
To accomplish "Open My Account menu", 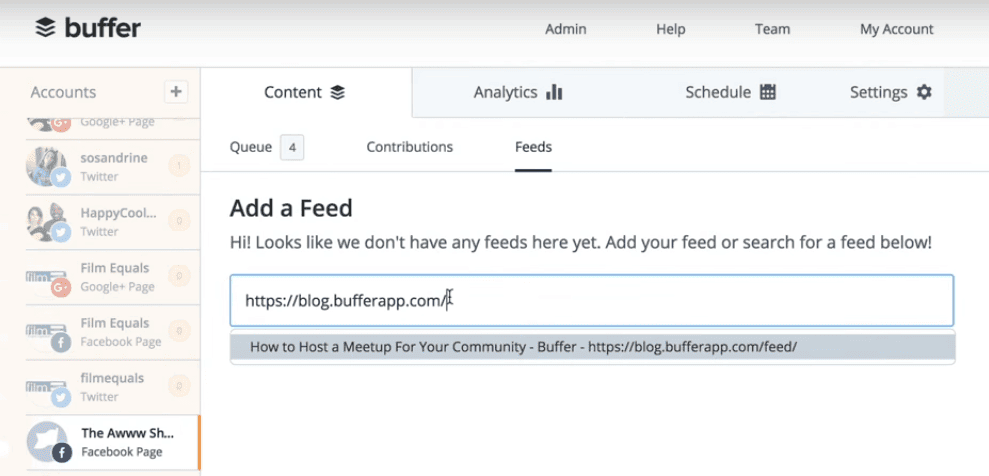I will [x=896, y=29].
